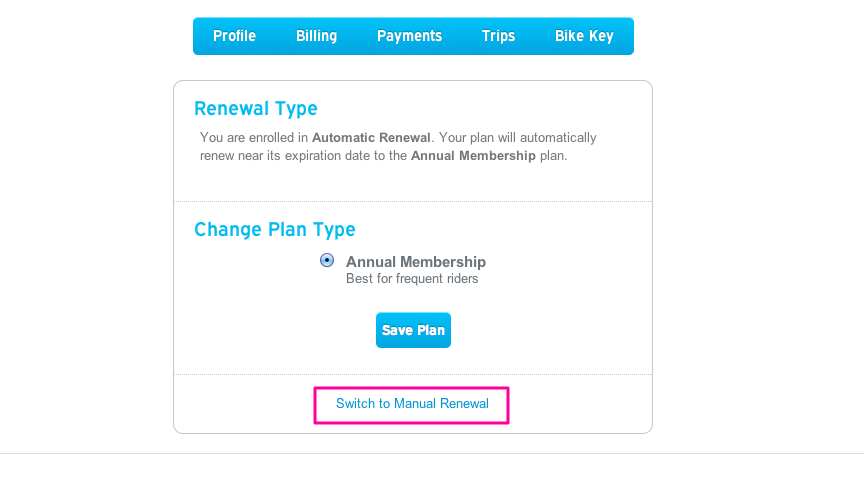View the Trips tab
Viewport: 864px width, 484px height.
[498, 36]
